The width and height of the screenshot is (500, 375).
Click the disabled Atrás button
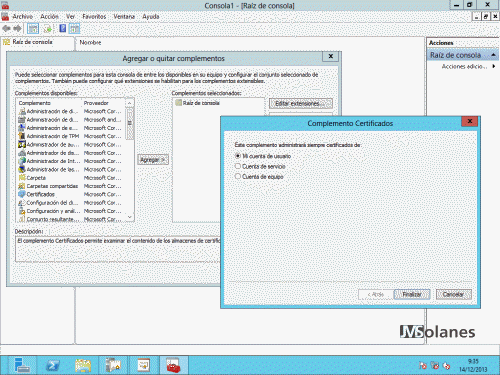[x=375, y=294]
